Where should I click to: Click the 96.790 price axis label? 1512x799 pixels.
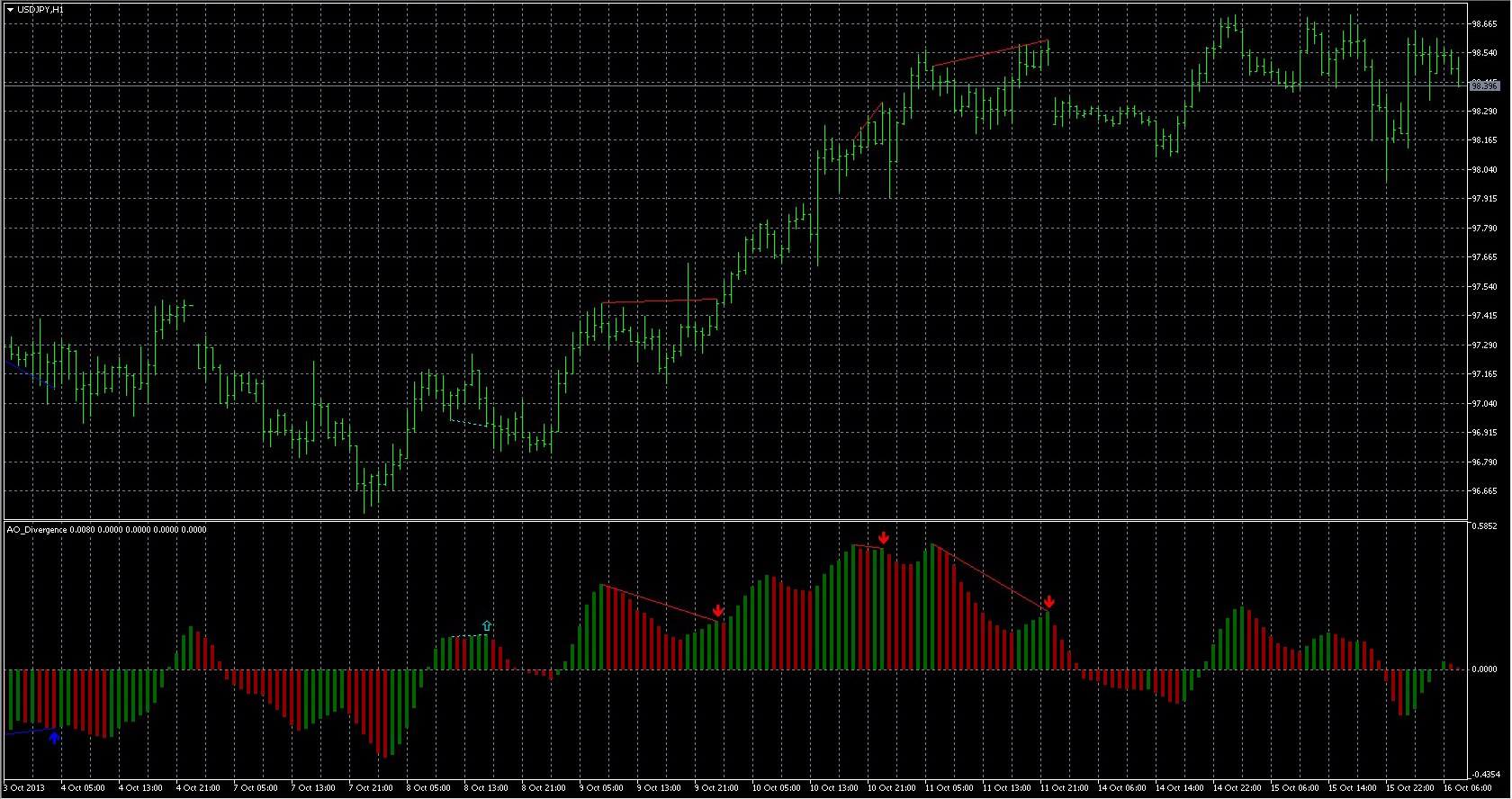point(1484,462)
